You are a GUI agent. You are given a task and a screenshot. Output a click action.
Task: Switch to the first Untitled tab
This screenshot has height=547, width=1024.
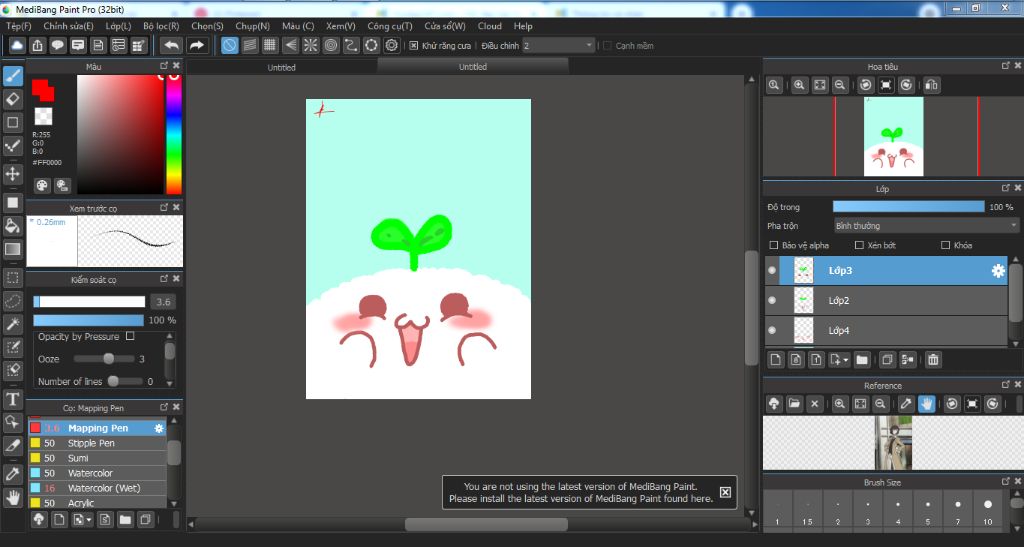(x=281, y=67)
